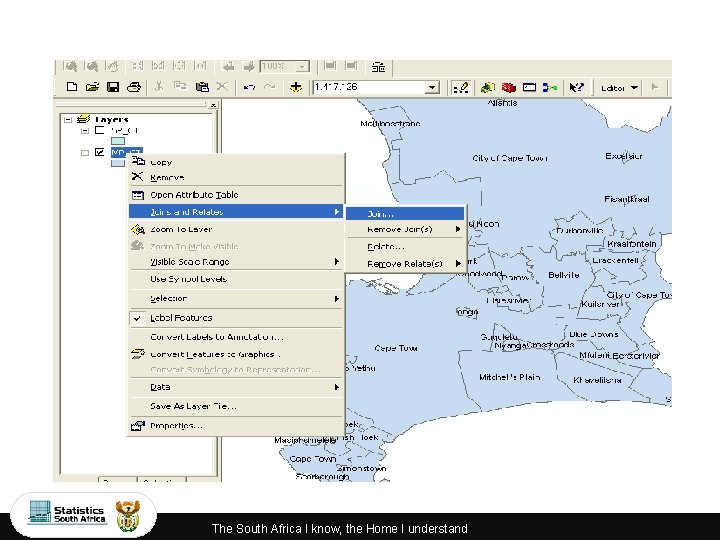Toggle the highlighted layer's tree expander
This screenshot has height=540, width=720.
(x=84, y=152)
